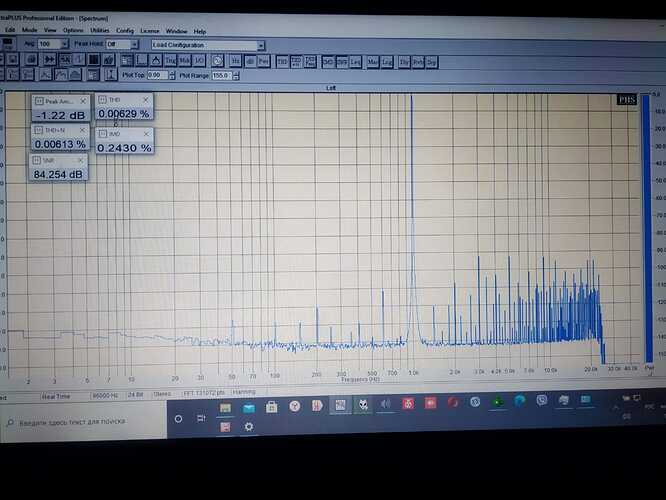666x500 pixels.
Task: Open the Utilities menu
Action: click(x=100, y=31)
